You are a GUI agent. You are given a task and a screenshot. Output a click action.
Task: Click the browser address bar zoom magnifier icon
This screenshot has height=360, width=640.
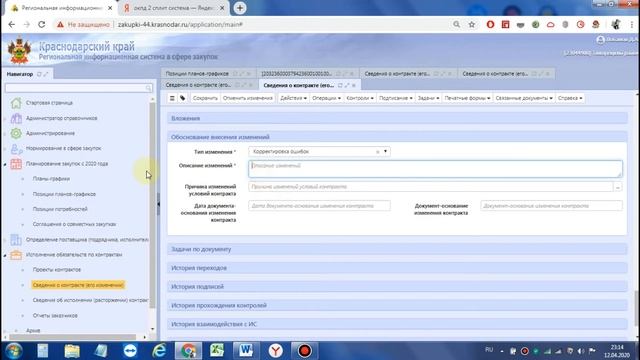456,24
